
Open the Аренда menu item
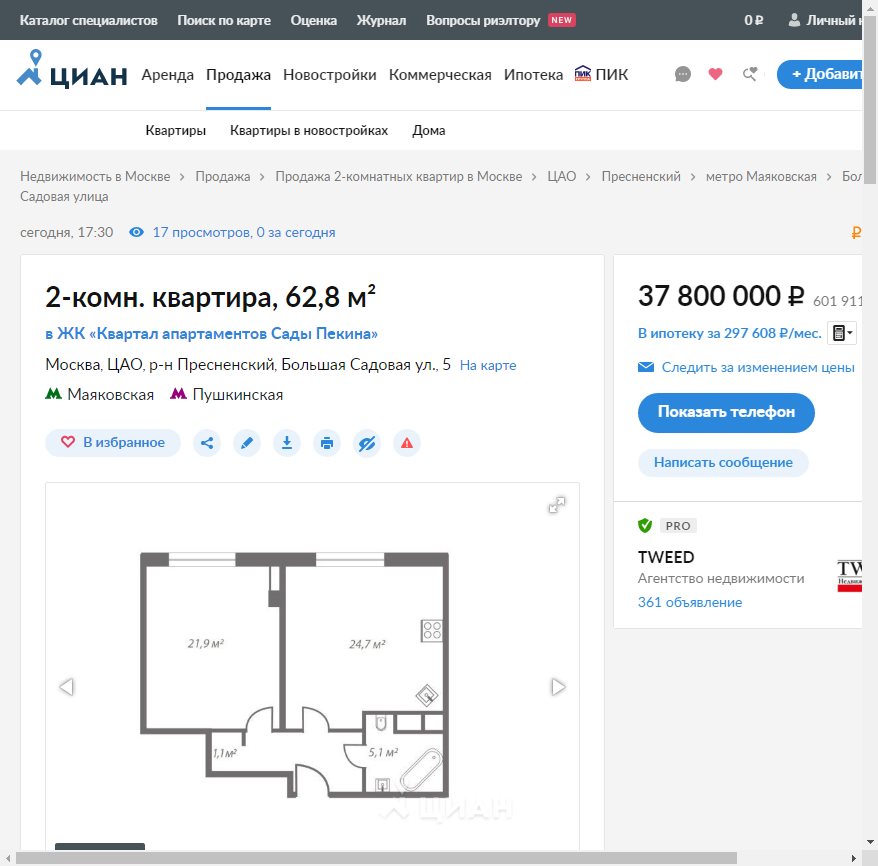point(168,74)
